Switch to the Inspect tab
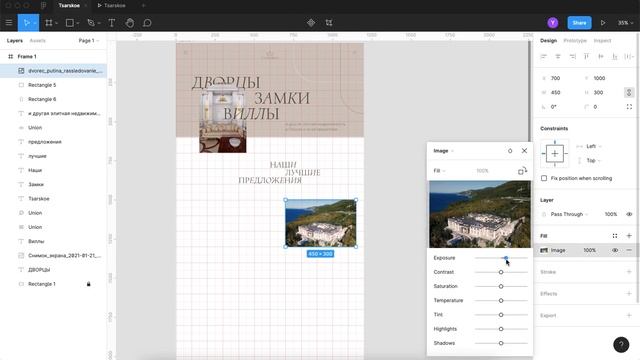 point(602,40)
